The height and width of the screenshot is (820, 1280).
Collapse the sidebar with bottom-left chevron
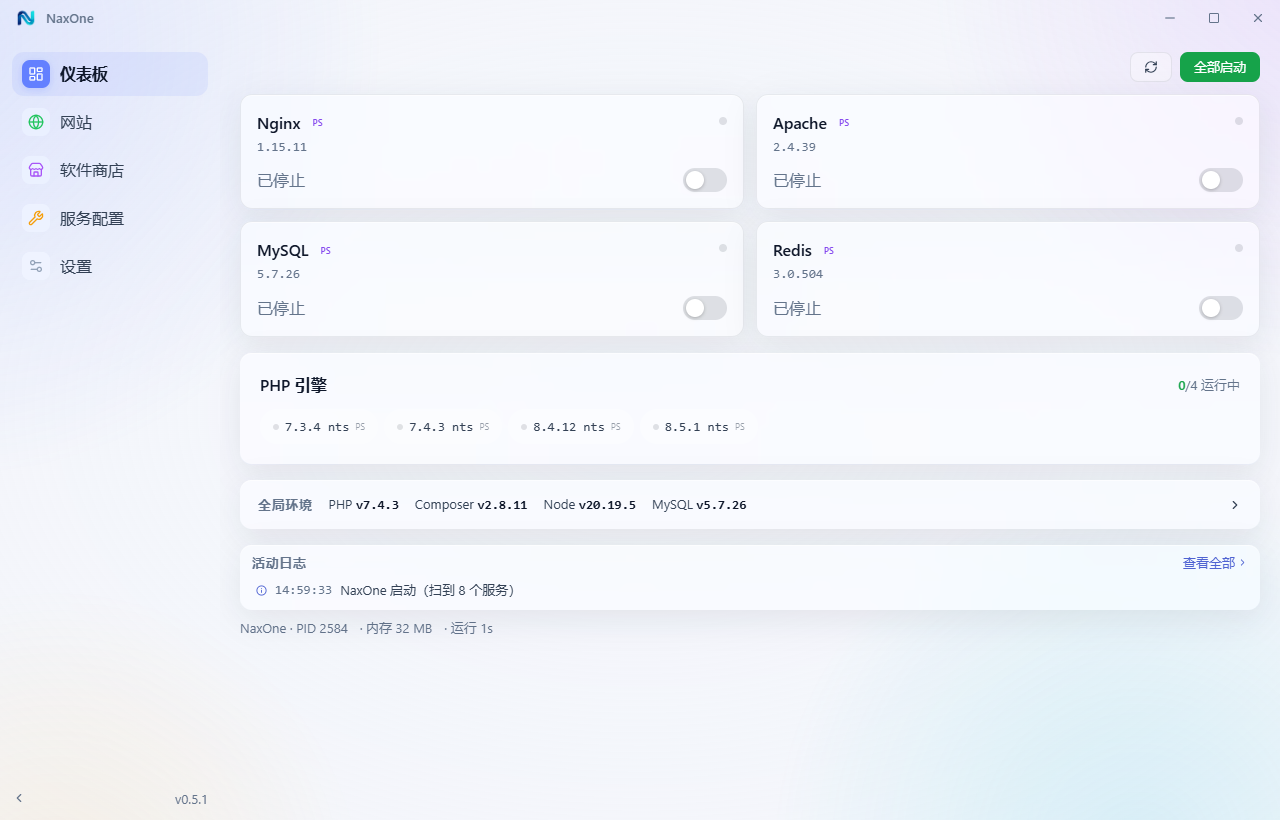(19, 798)
